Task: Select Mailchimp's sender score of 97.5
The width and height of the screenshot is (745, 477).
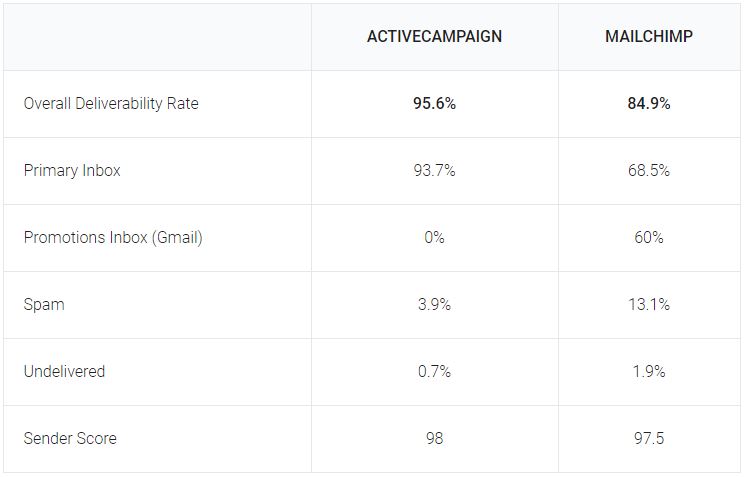Action: (649, 439)
